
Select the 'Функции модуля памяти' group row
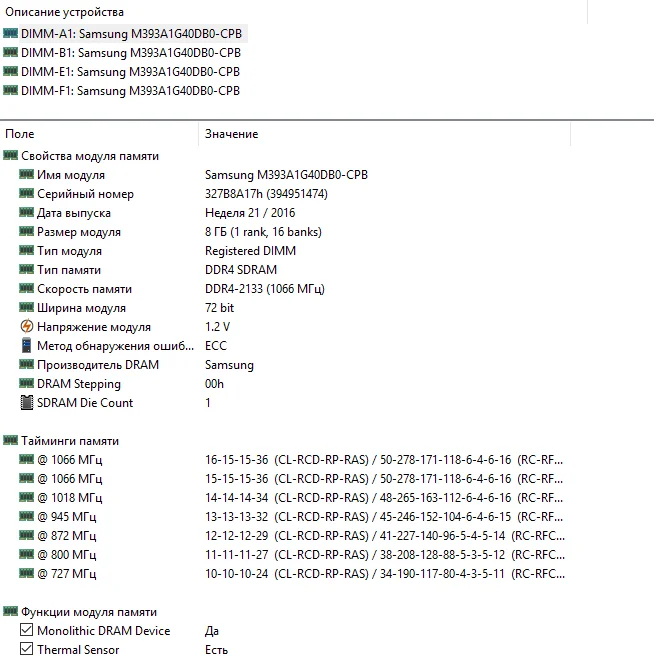point(89,612)
